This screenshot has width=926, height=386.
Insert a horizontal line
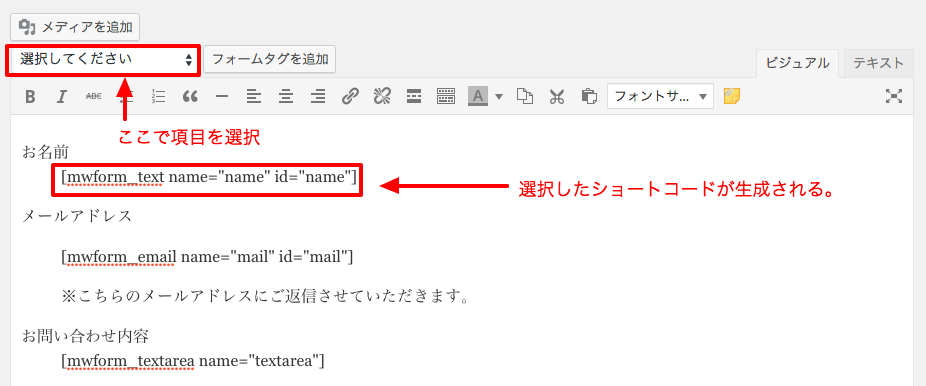tap(221, 96)
